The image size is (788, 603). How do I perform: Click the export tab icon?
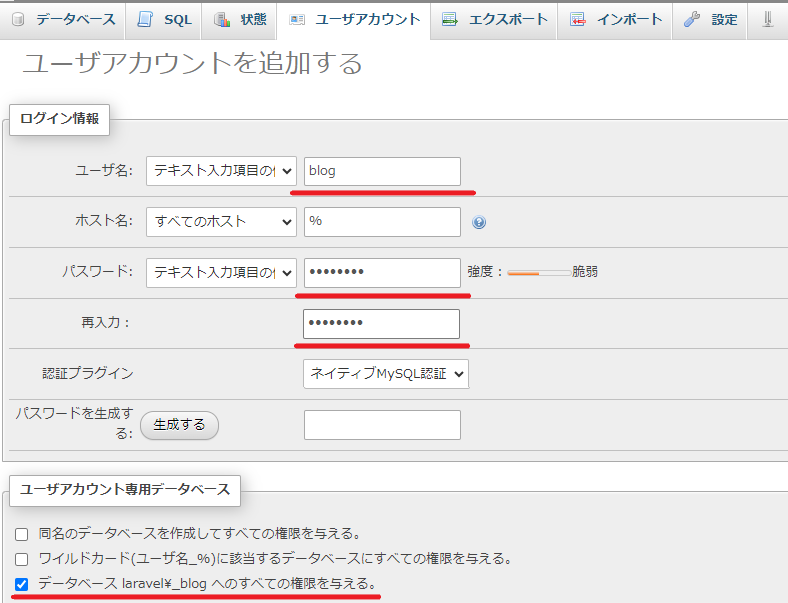(x=450, y=20)
